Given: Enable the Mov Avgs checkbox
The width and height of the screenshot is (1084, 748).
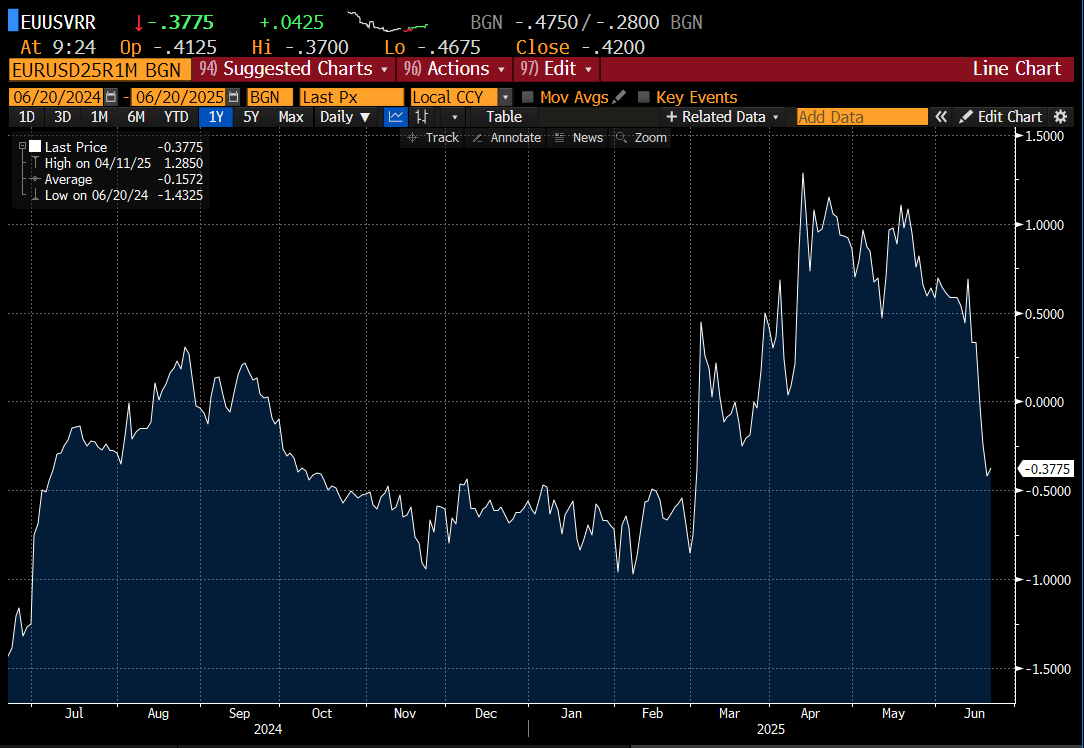Looking at the screenshot, I should pos(528,97).
